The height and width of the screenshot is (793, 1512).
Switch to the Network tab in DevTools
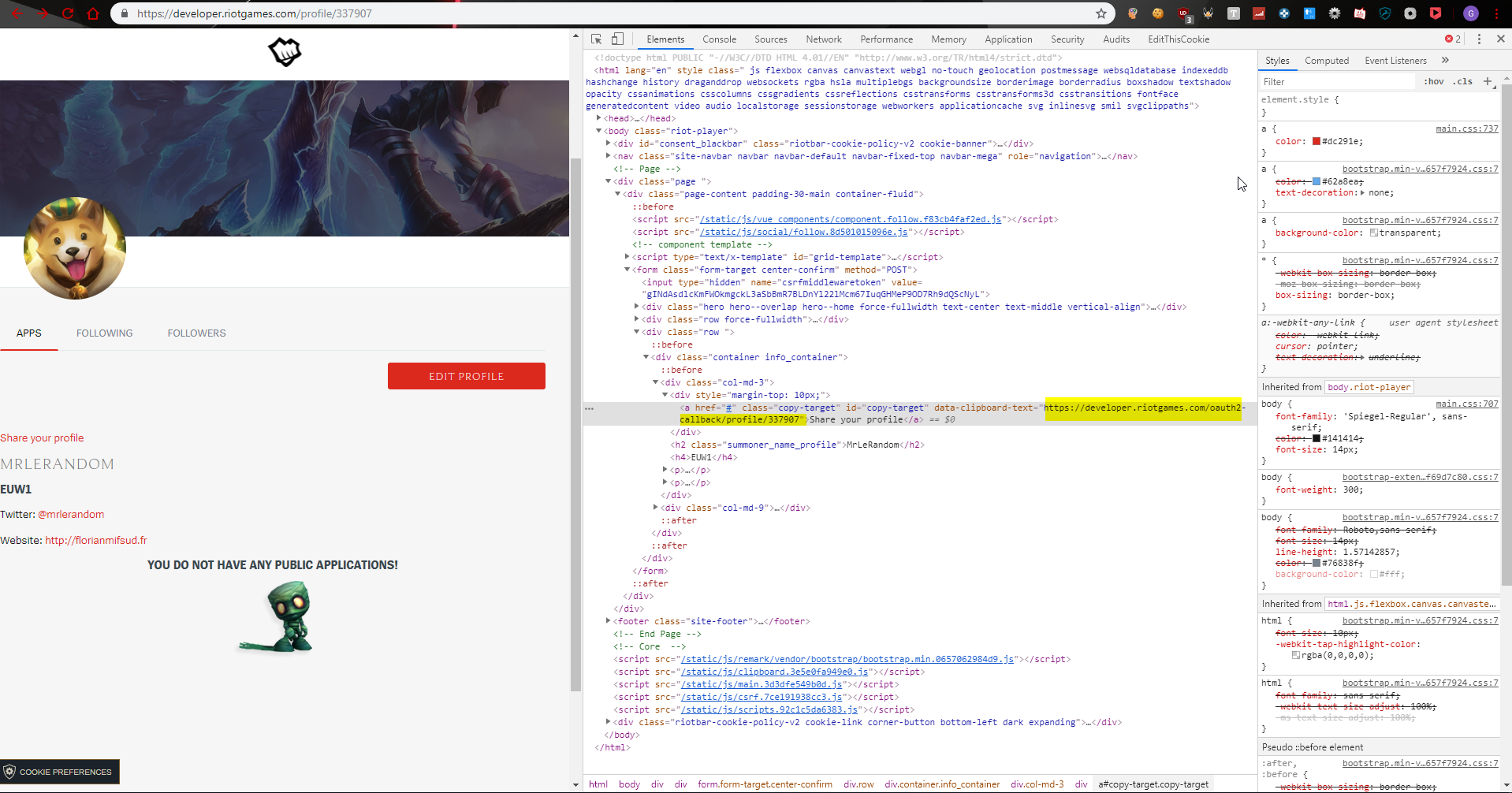click(823, 39)
